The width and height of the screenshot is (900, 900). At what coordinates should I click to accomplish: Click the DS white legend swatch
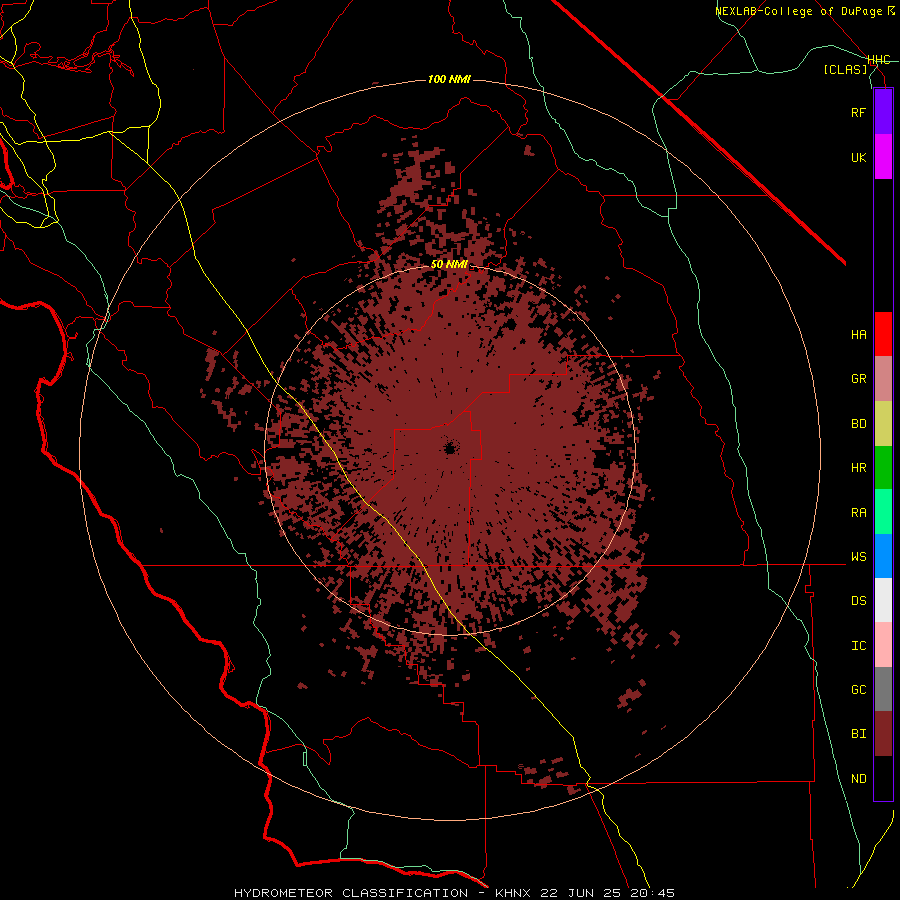tap(883, 600)
